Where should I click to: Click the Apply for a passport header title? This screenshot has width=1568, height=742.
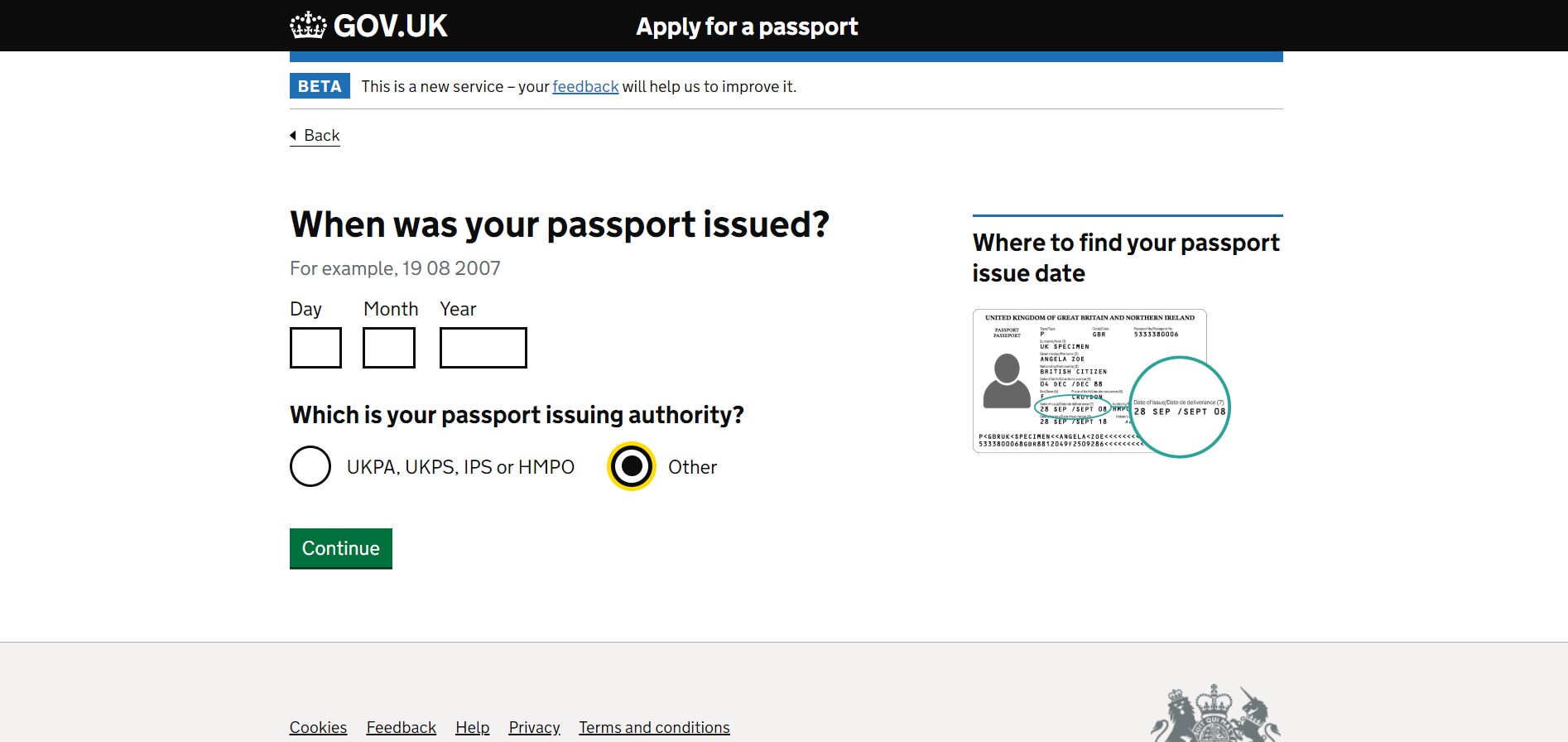(747, 26)
